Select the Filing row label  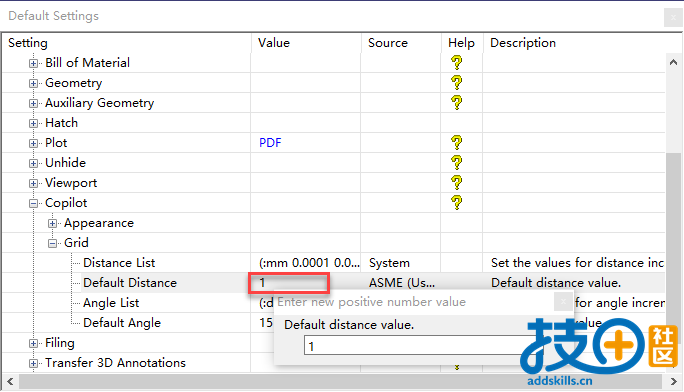pos(60,343)
